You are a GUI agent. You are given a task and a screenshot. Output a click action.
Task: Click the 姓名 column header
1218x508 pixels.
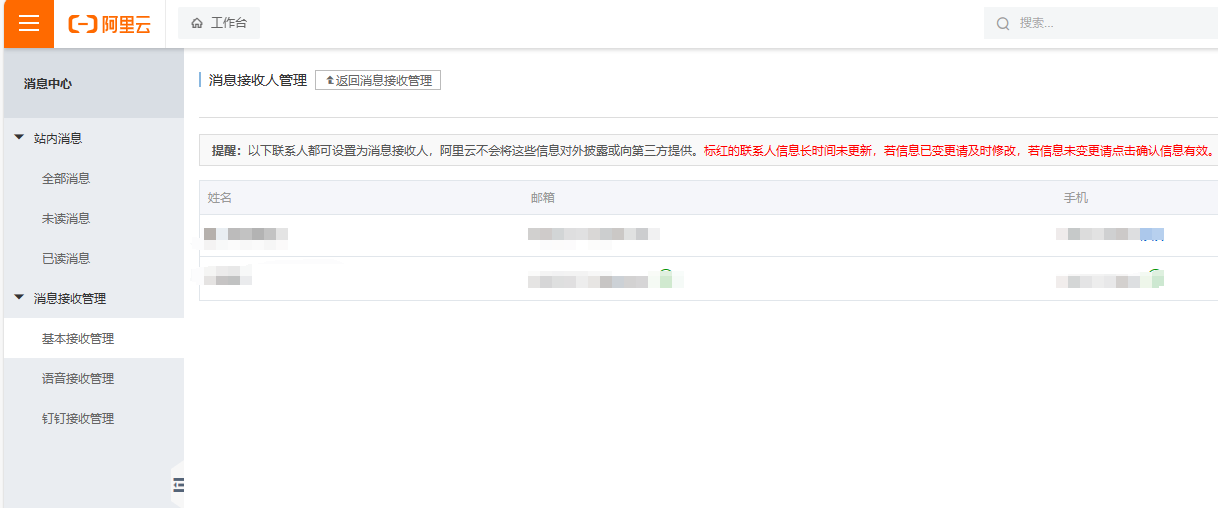click(220, 198)
